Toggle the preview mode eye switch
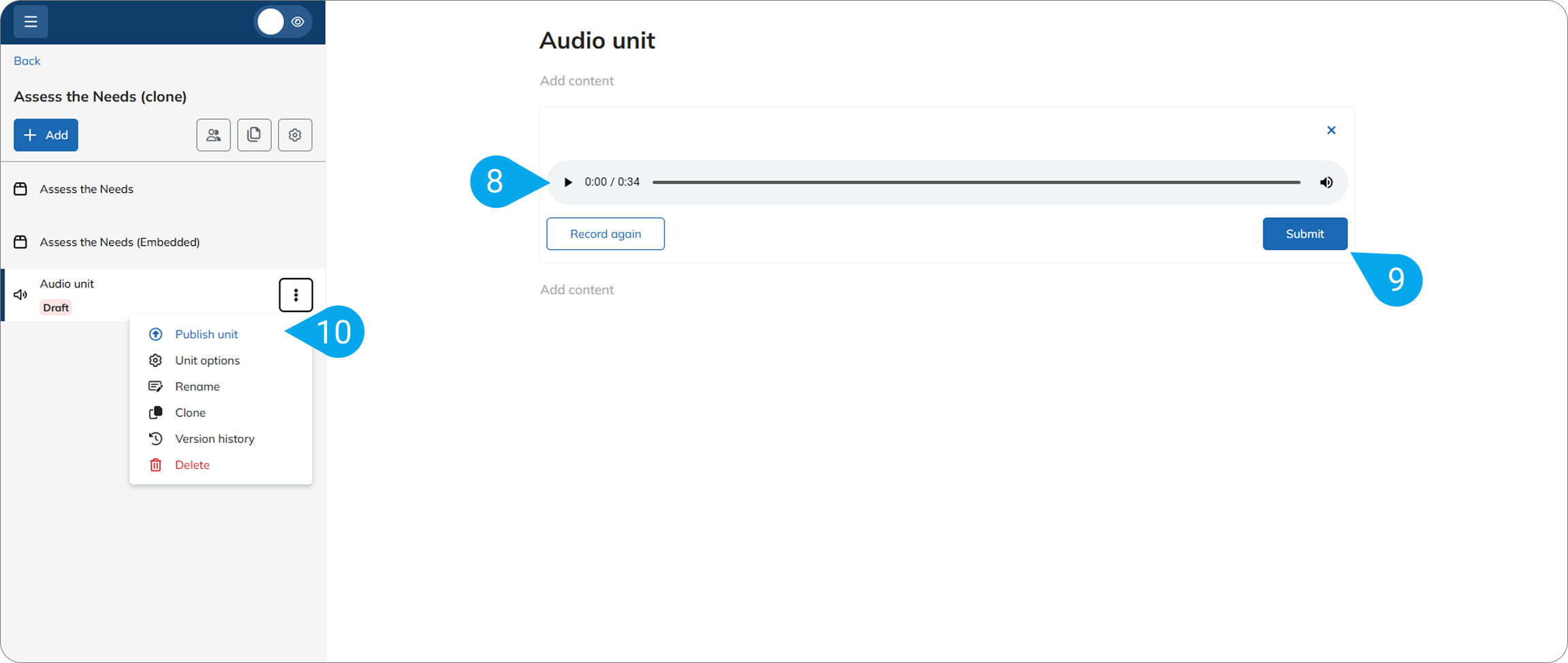1568x663 pixels. (x=283, y=22)
